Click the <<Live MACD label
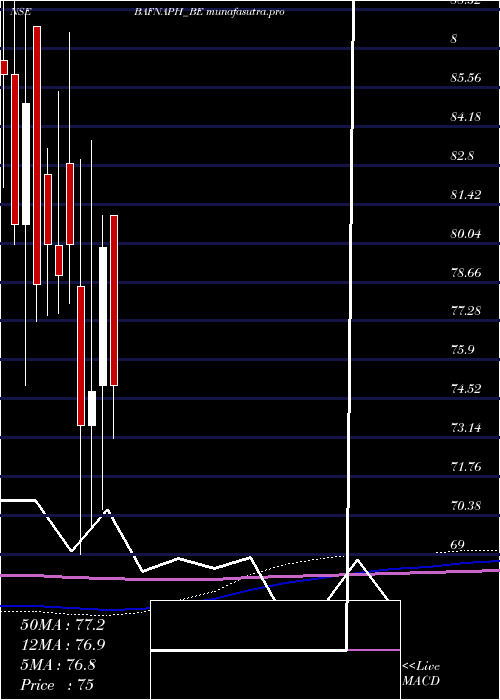500x700 pixels. 421,673
